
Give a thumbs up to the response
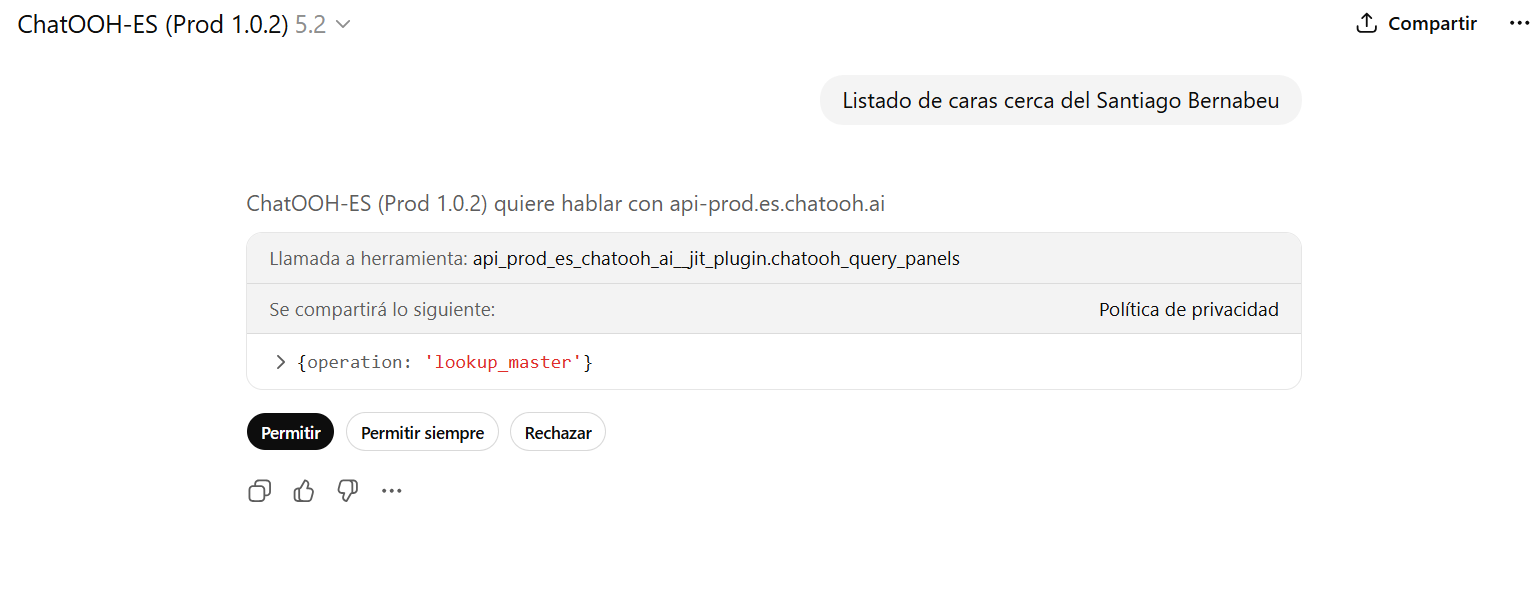pos(303,490)
